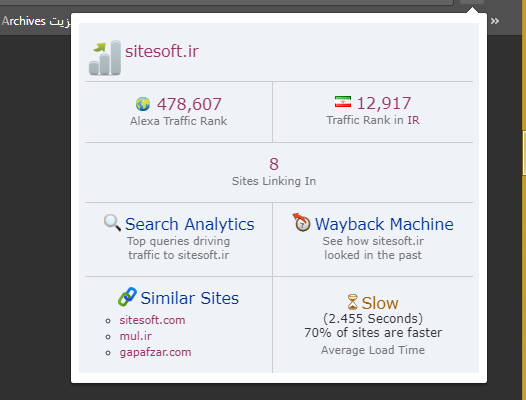Screen dimensions: 526x400
Task: Open the Wayback Machine link
Action: point(384,224)
